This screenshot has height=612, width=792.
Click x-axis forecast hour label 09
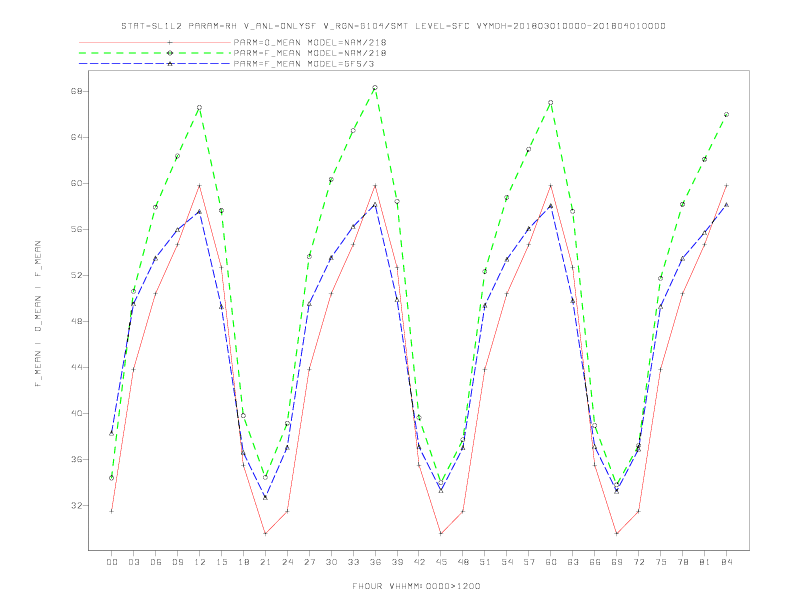[x=177, y=562]
